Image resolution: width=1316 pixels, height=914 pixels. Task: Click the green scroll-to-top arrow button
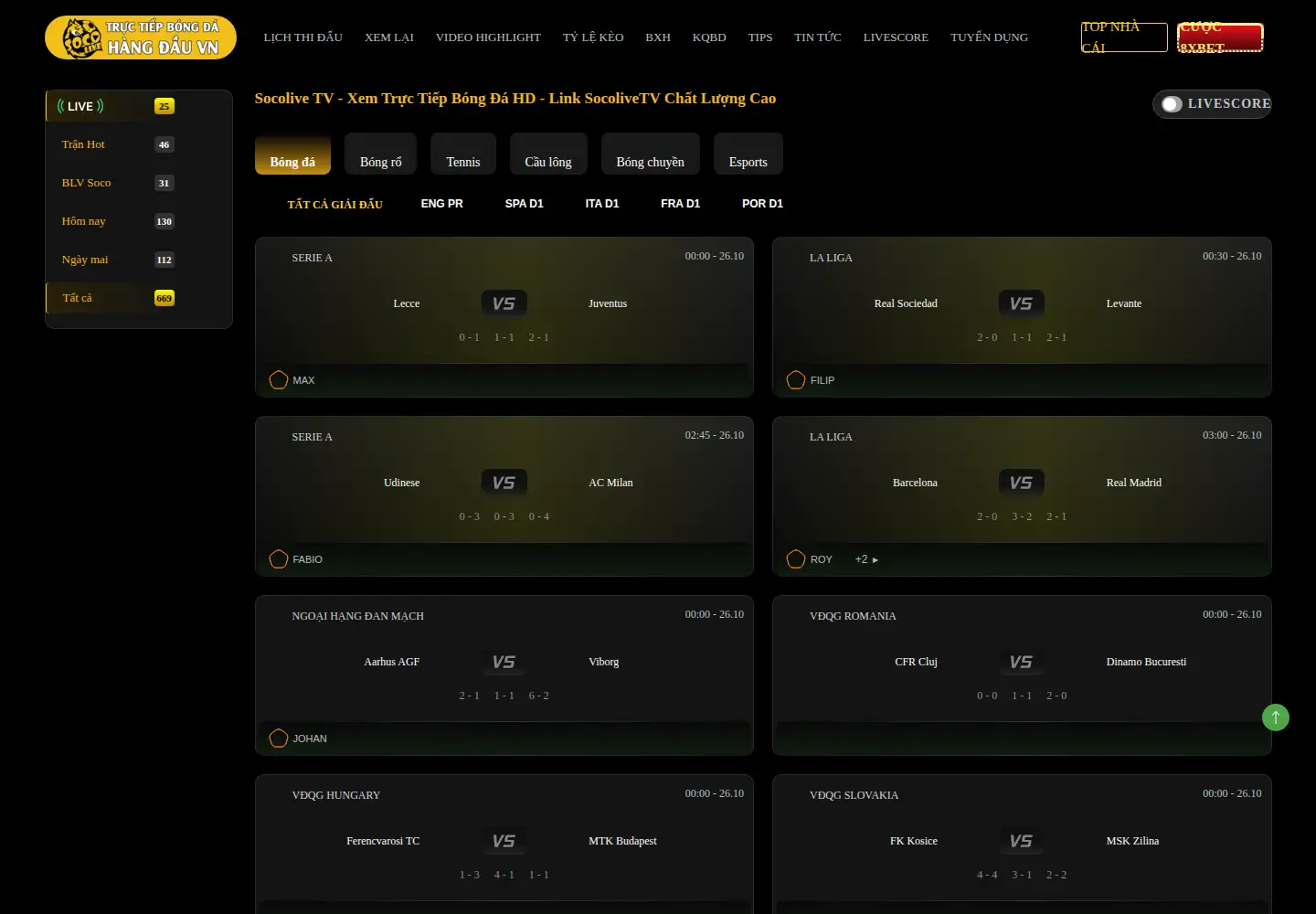click(1275, 717)
